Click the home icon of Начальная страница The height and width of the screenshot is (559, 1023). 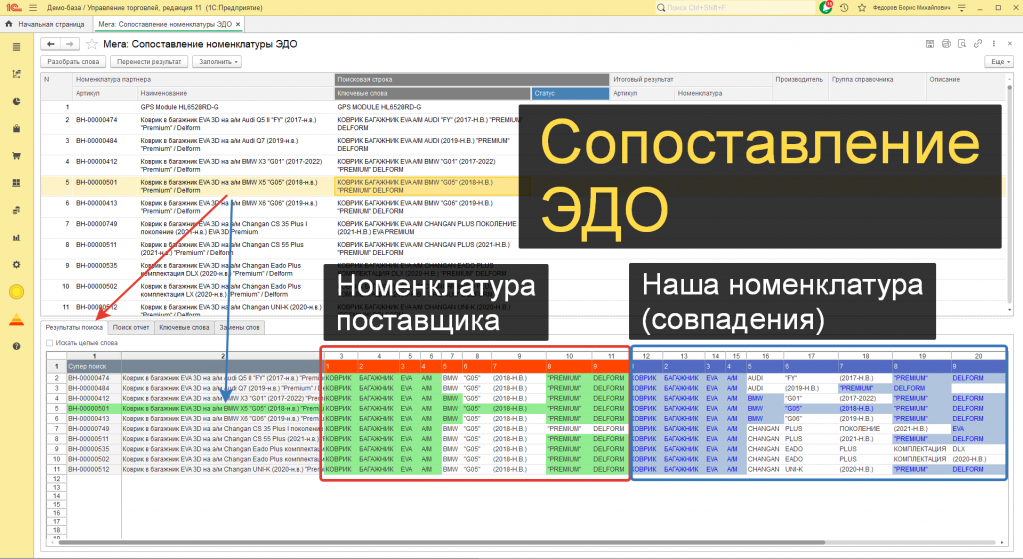pos(8,24)
